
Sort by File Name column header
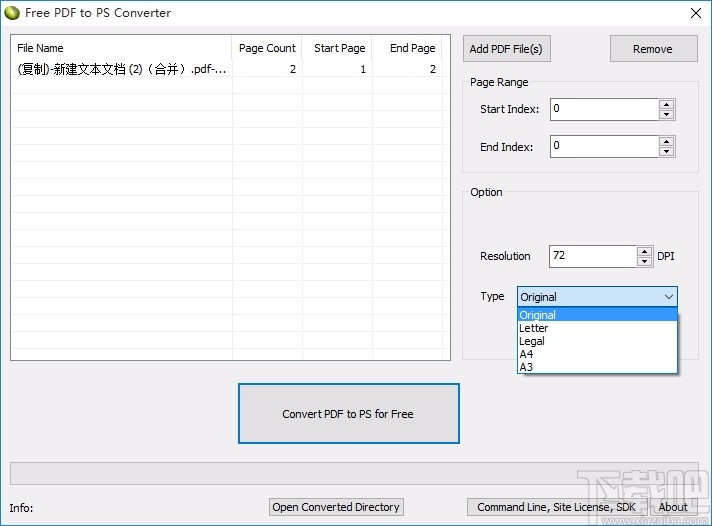pyautogui.click(x=122, y=48)
